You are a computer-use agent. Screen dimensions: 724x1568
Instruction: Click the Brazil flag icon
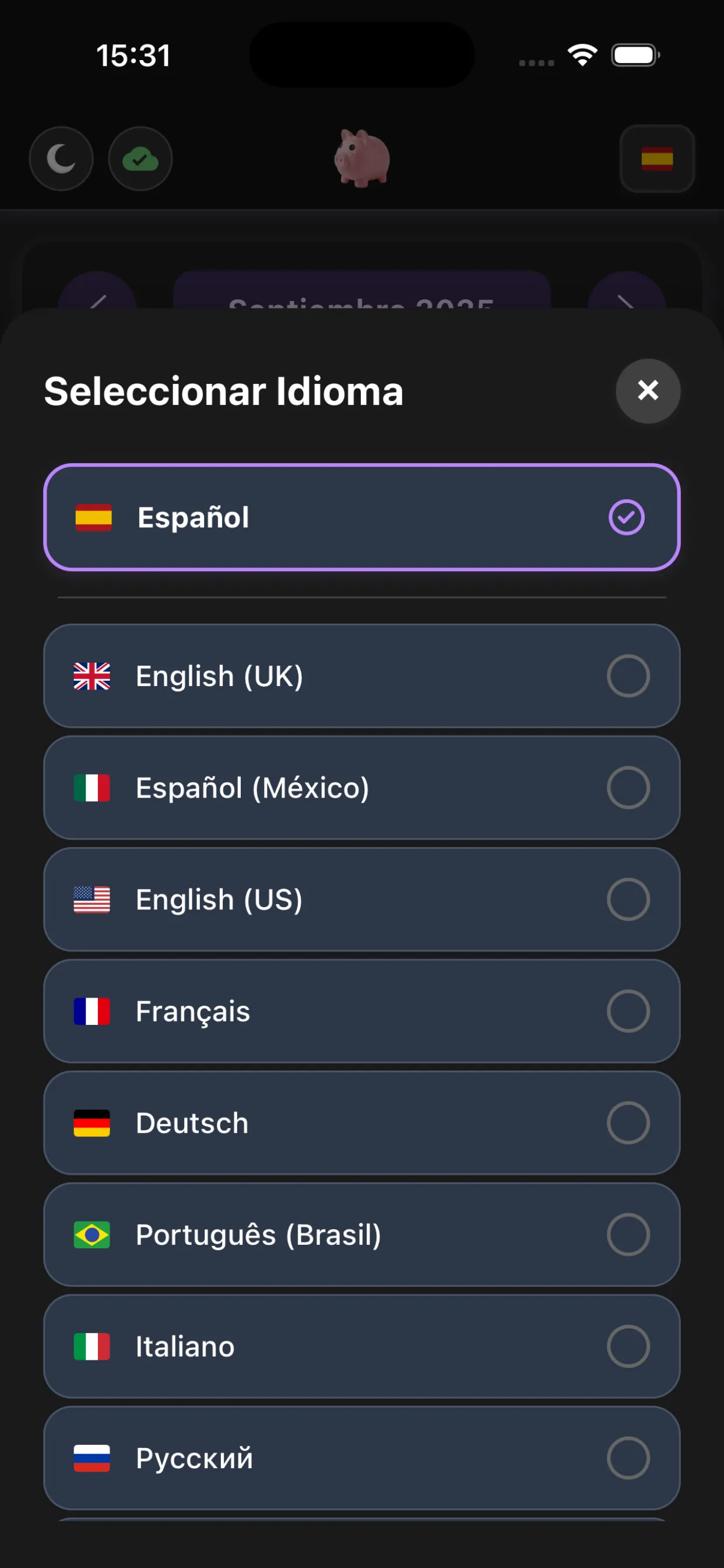pos(92,1235)
